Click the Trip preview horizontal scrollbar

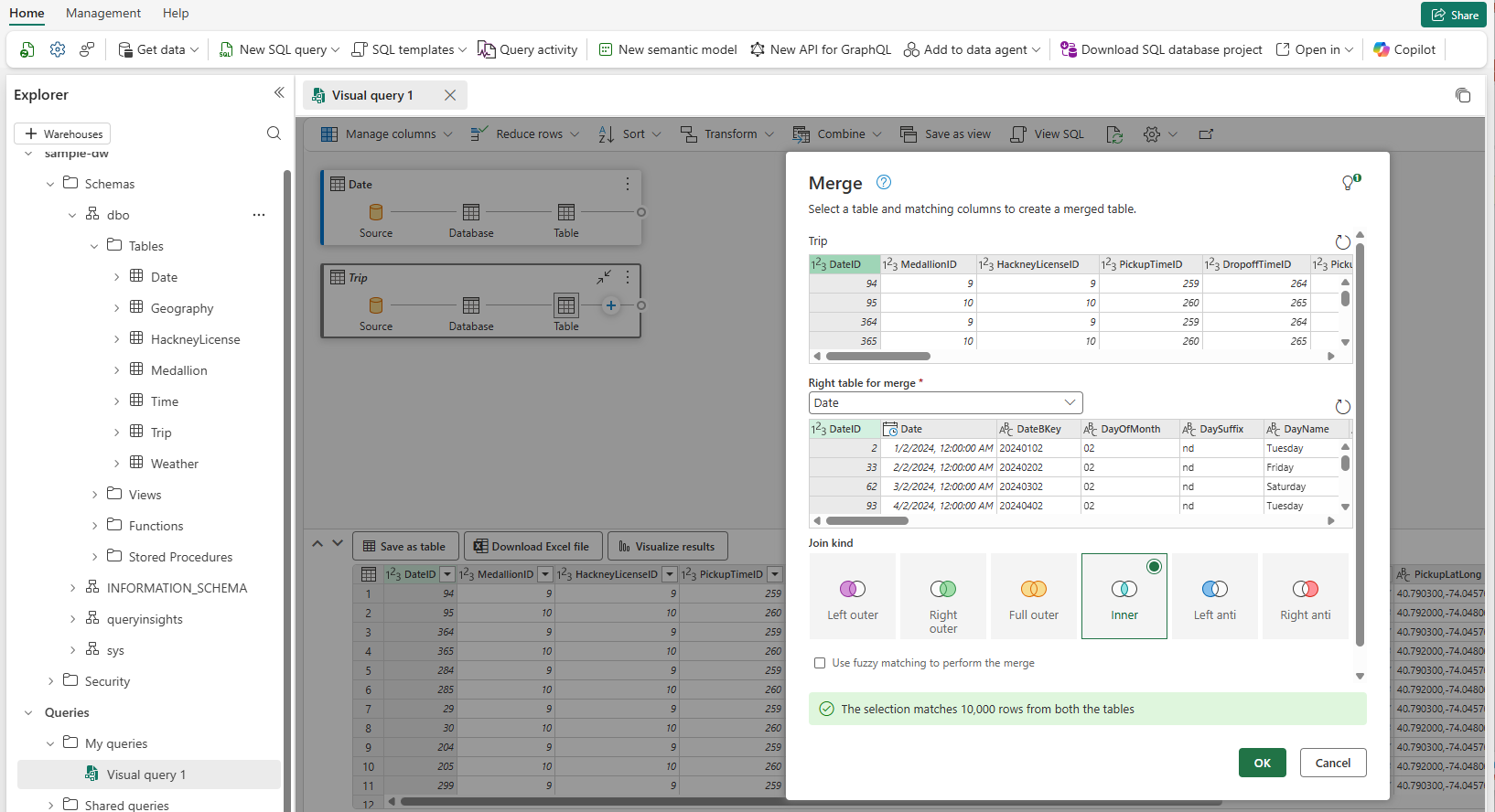[878, 356]
